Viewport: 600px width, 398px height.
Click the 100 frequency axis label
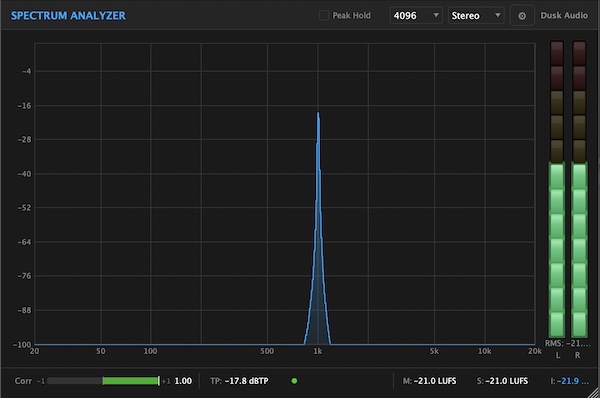pyautogui.click(x=150, y=351)
